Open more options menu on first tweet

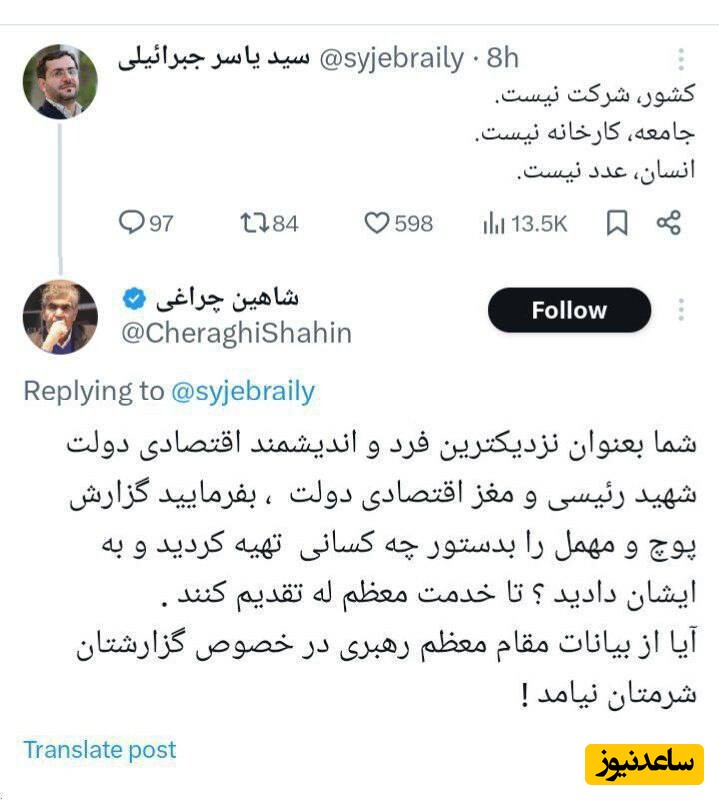tap(682, 58)
